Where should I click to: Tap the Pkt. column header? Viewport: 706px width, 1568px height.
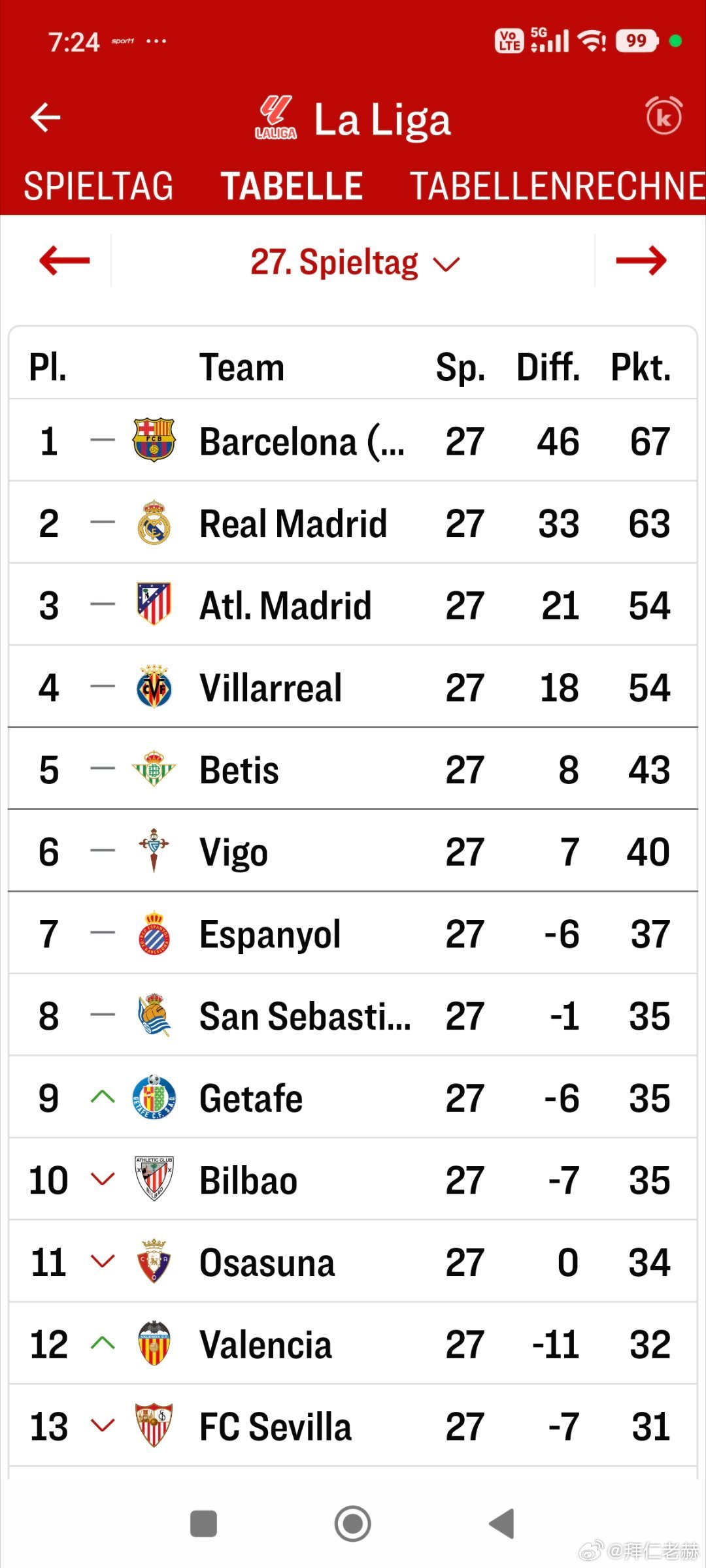(x=641, y=367)
